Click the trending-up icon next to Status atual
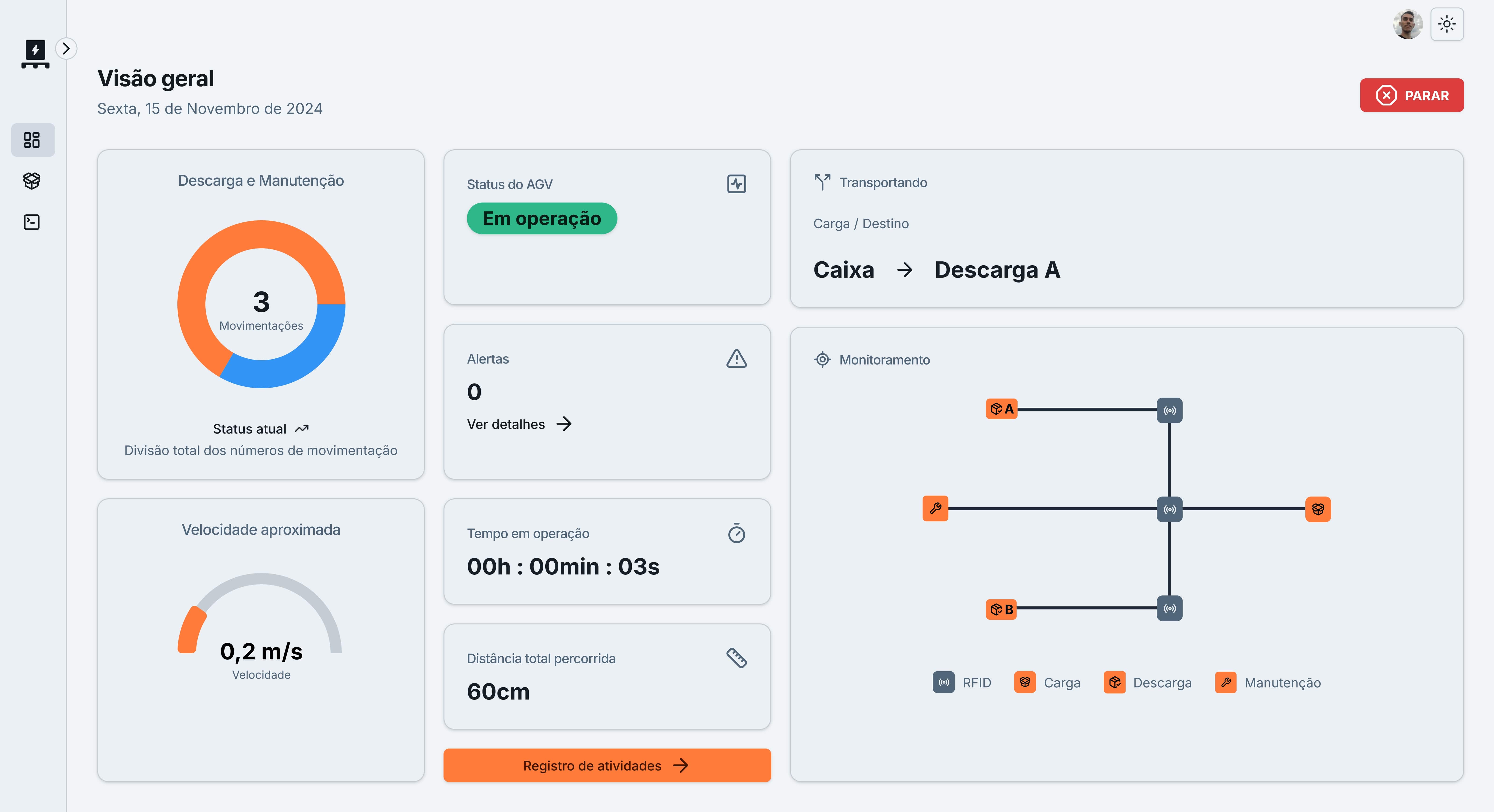Screen dimensions: 1494x812 (x=302, y=429)
